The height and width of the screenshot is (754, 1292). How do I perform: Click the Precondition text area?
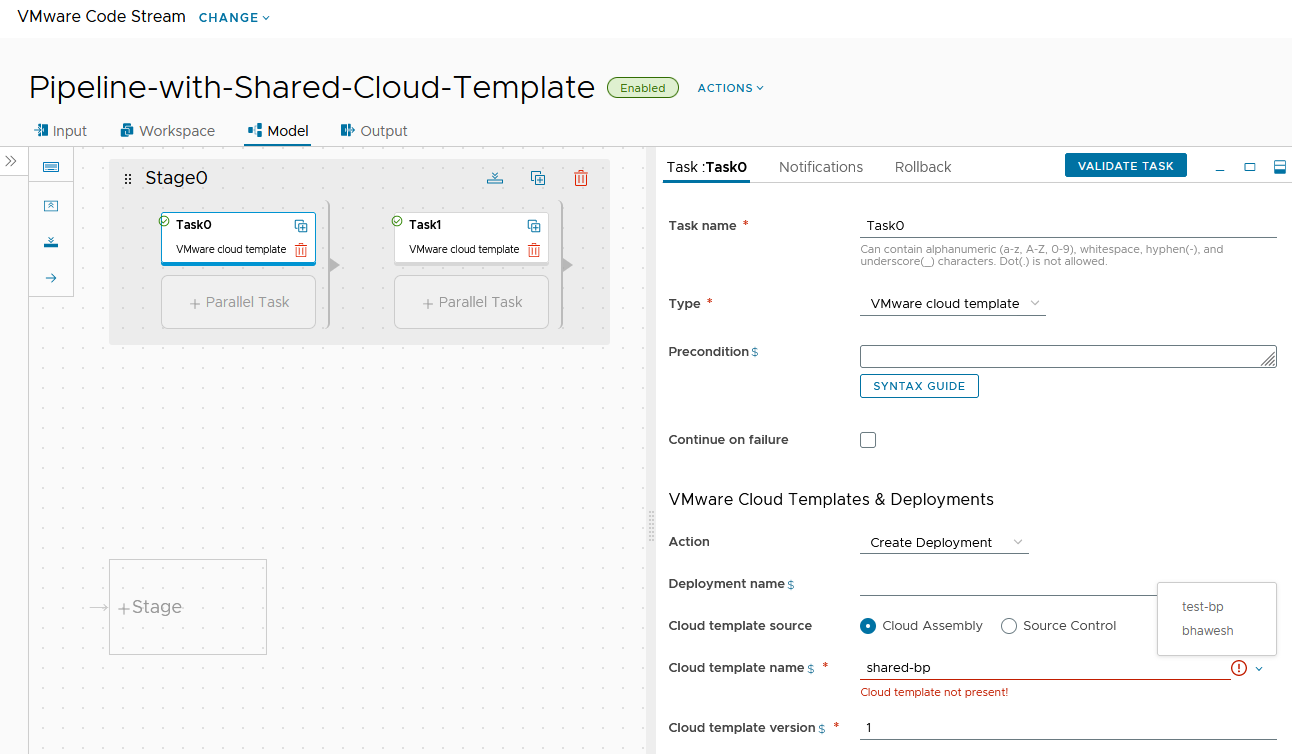(x=1068, y=356)
